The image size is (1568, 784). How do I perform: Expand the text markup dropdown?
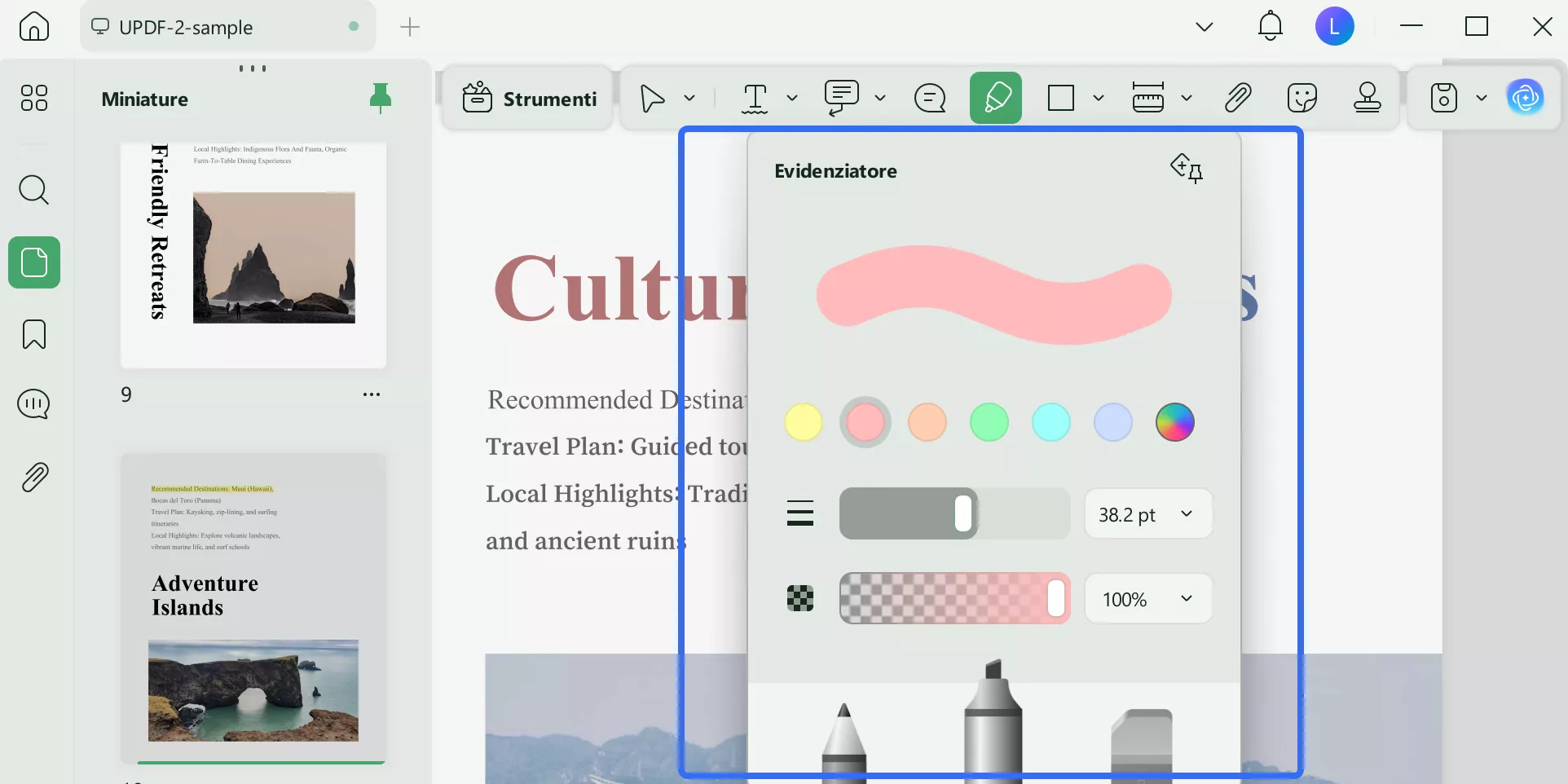792,99
